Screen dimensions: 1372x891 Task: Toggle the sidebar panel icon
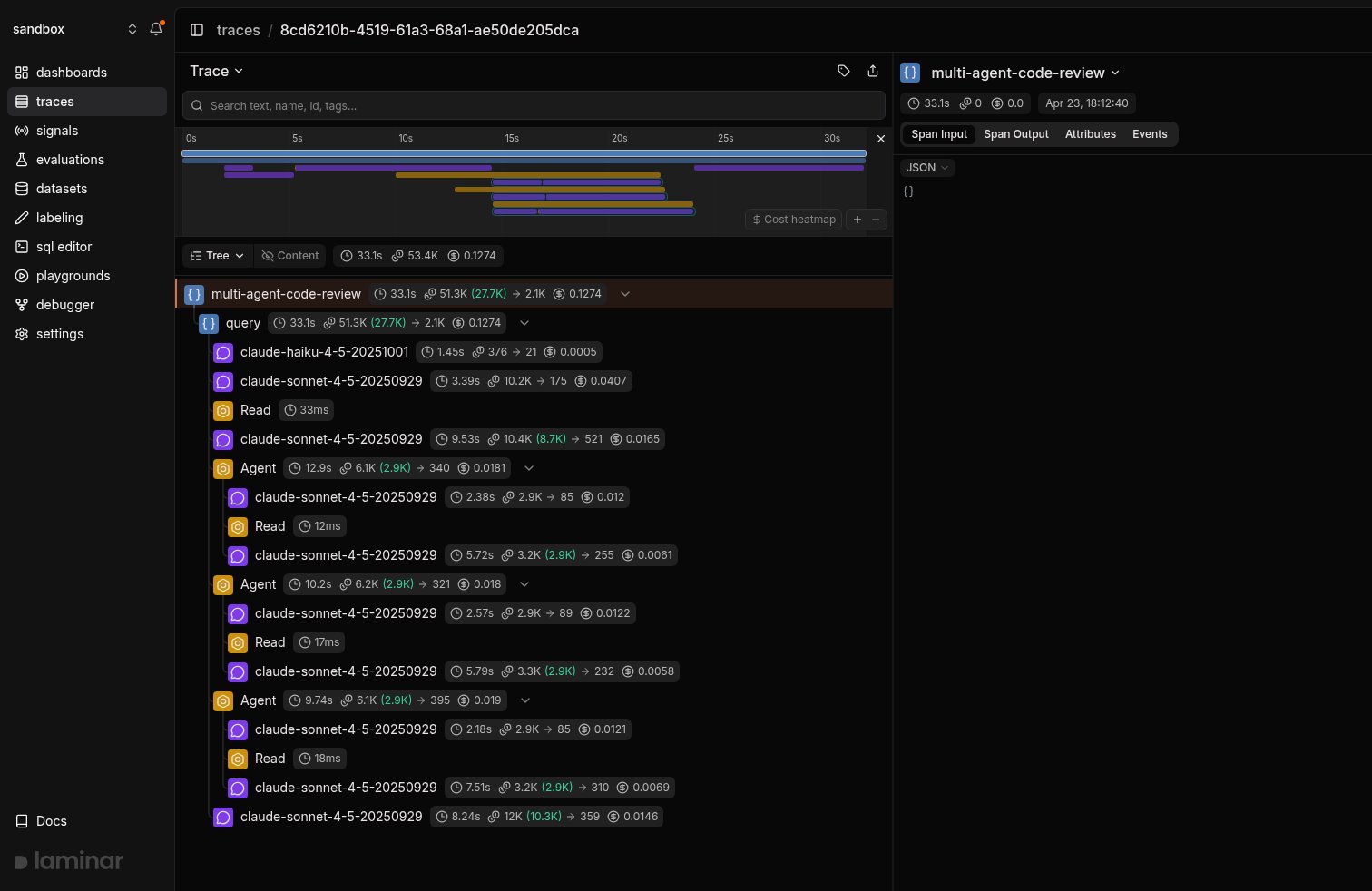[x=197, y=30]
